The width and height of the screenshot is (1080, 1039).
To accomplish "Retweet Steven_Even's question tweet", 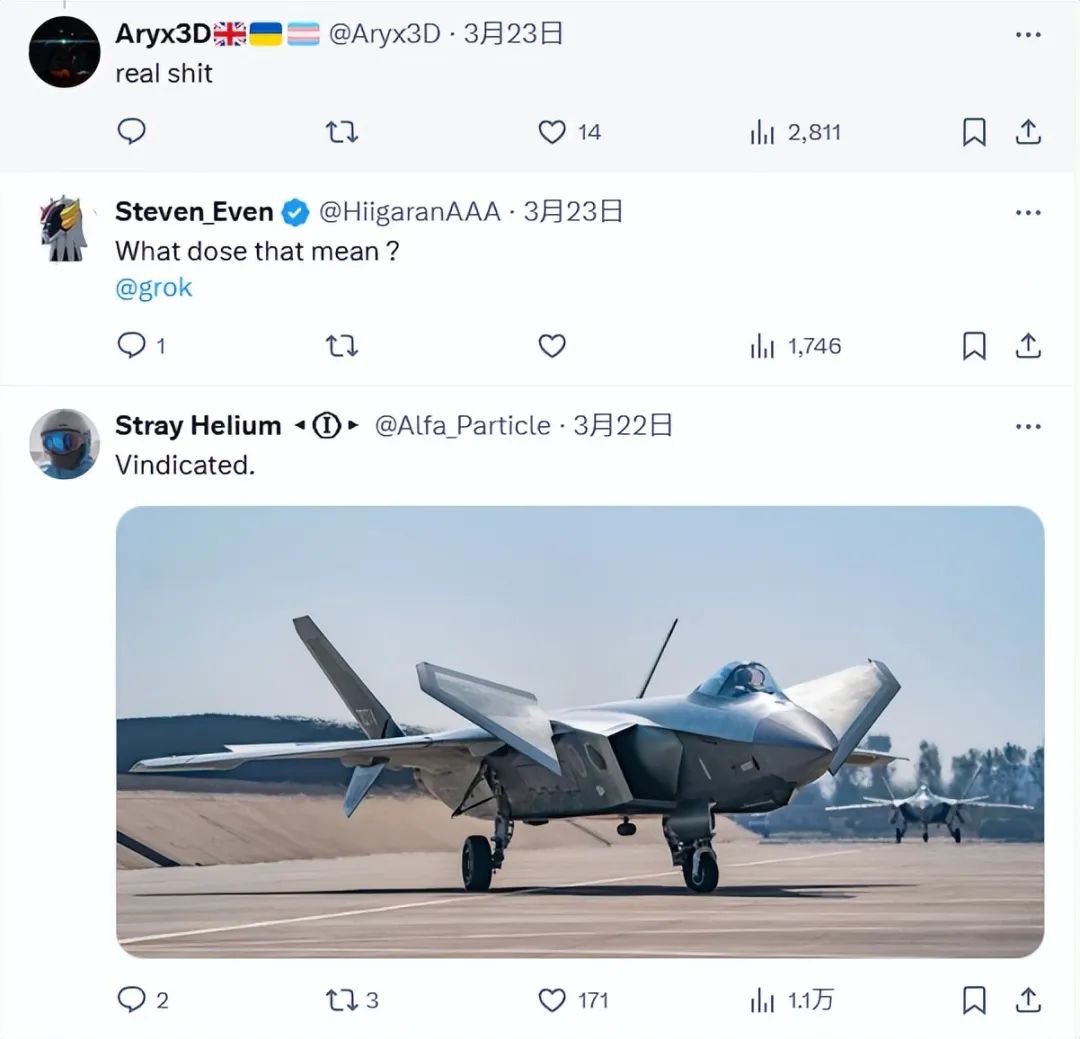I will click(342, 346).
